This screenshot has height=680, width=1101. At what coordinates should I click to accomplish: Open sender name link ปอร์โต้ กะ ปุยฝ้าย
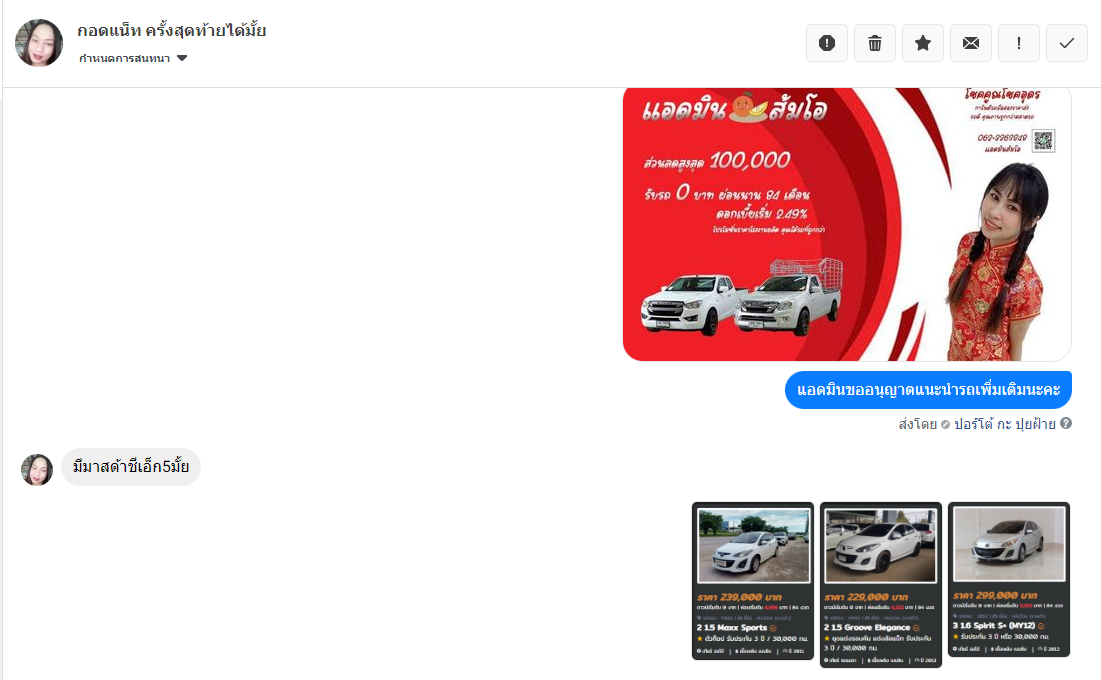coord(1004,424)
